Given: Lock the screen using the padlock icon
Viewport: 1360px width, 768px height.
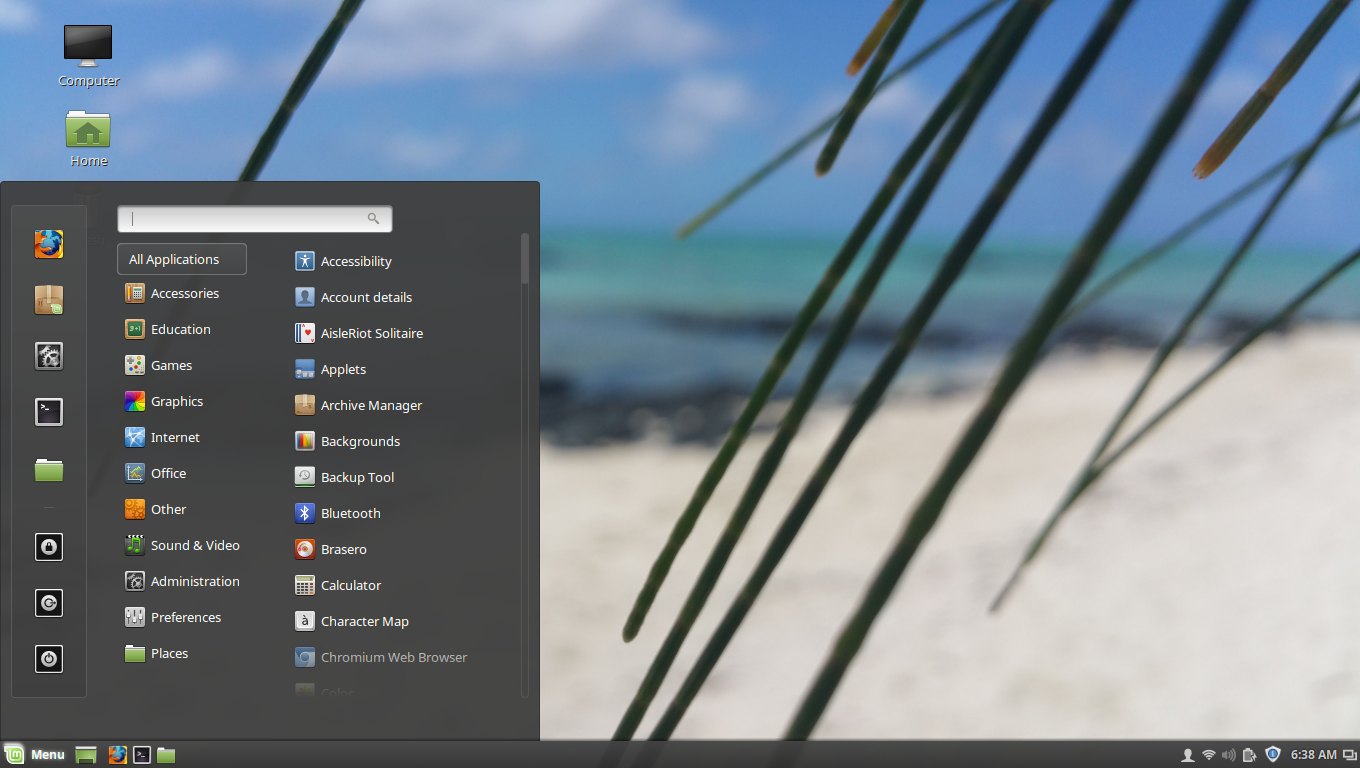Looking at the screenshot, I should tap(48, 546).
